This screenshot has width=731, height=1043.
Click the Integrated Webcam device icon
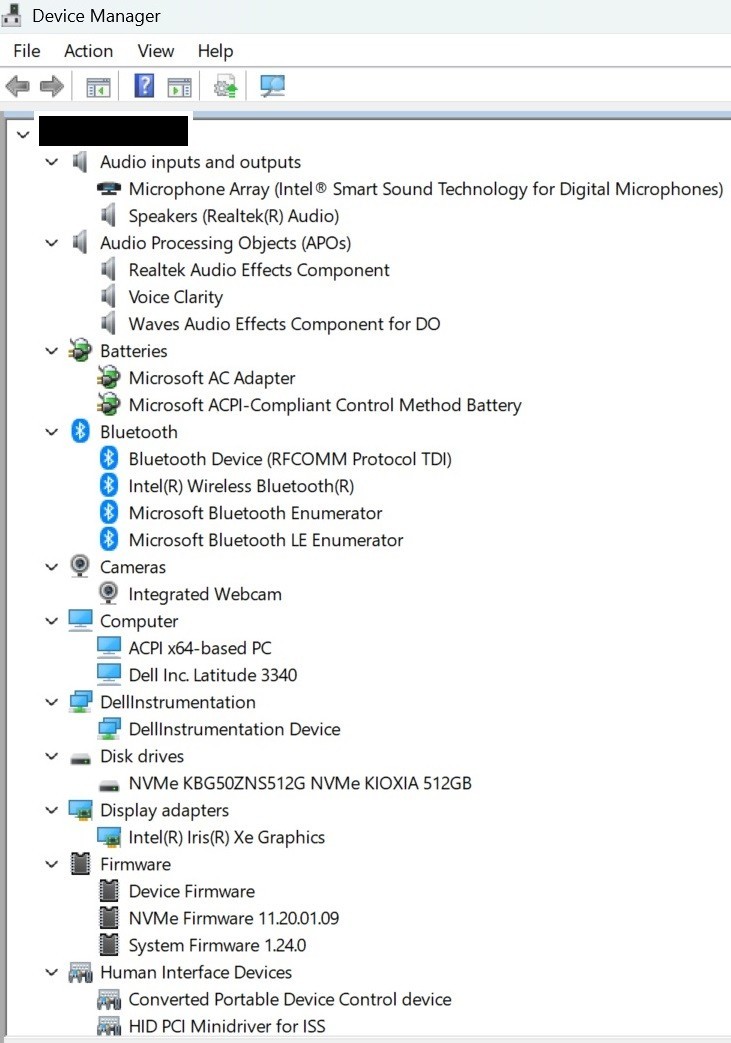[x=108, y=593]
